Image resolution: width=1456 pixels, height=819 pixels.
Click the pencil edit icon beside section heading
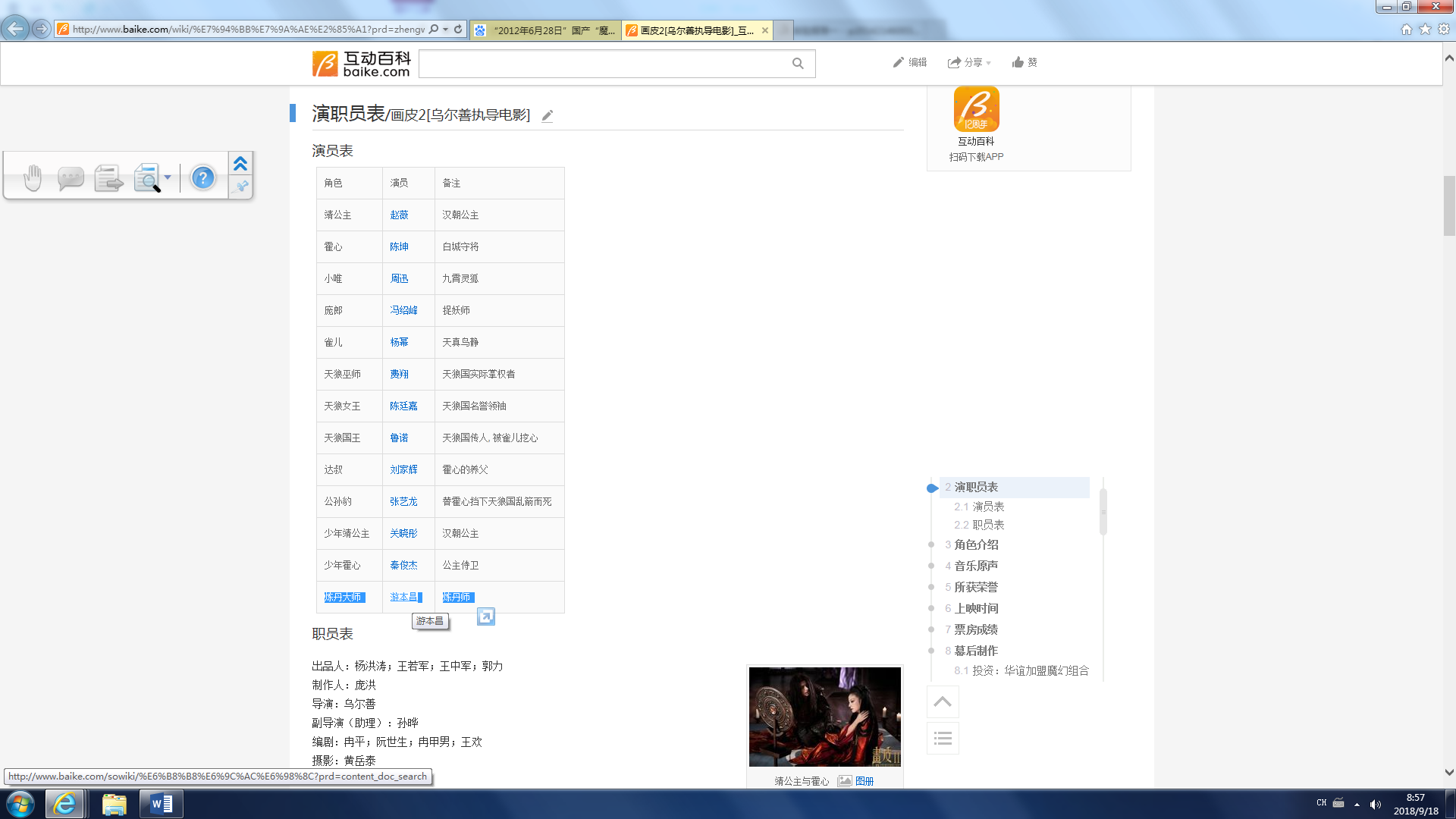click(548, 116)
